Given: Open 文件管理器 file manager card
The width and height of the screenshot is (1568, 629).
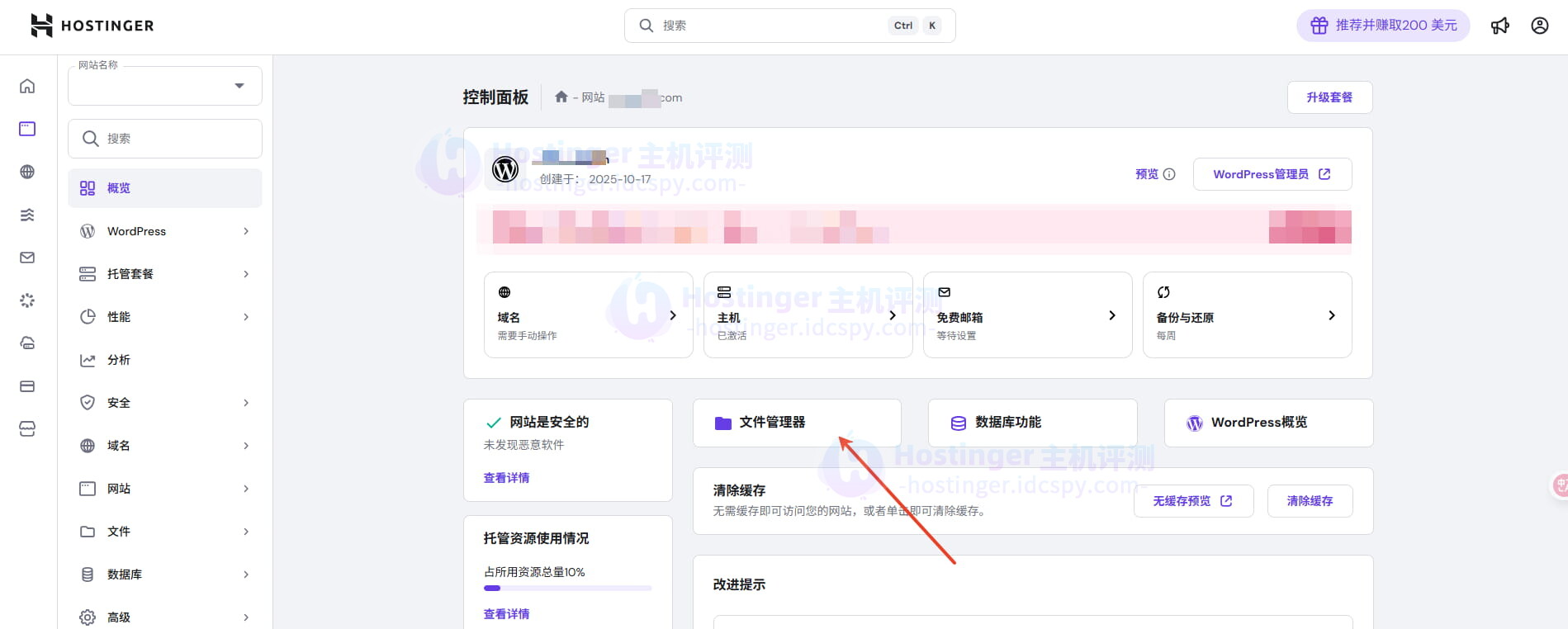Looking at the screenshot, I should (796, 423).
